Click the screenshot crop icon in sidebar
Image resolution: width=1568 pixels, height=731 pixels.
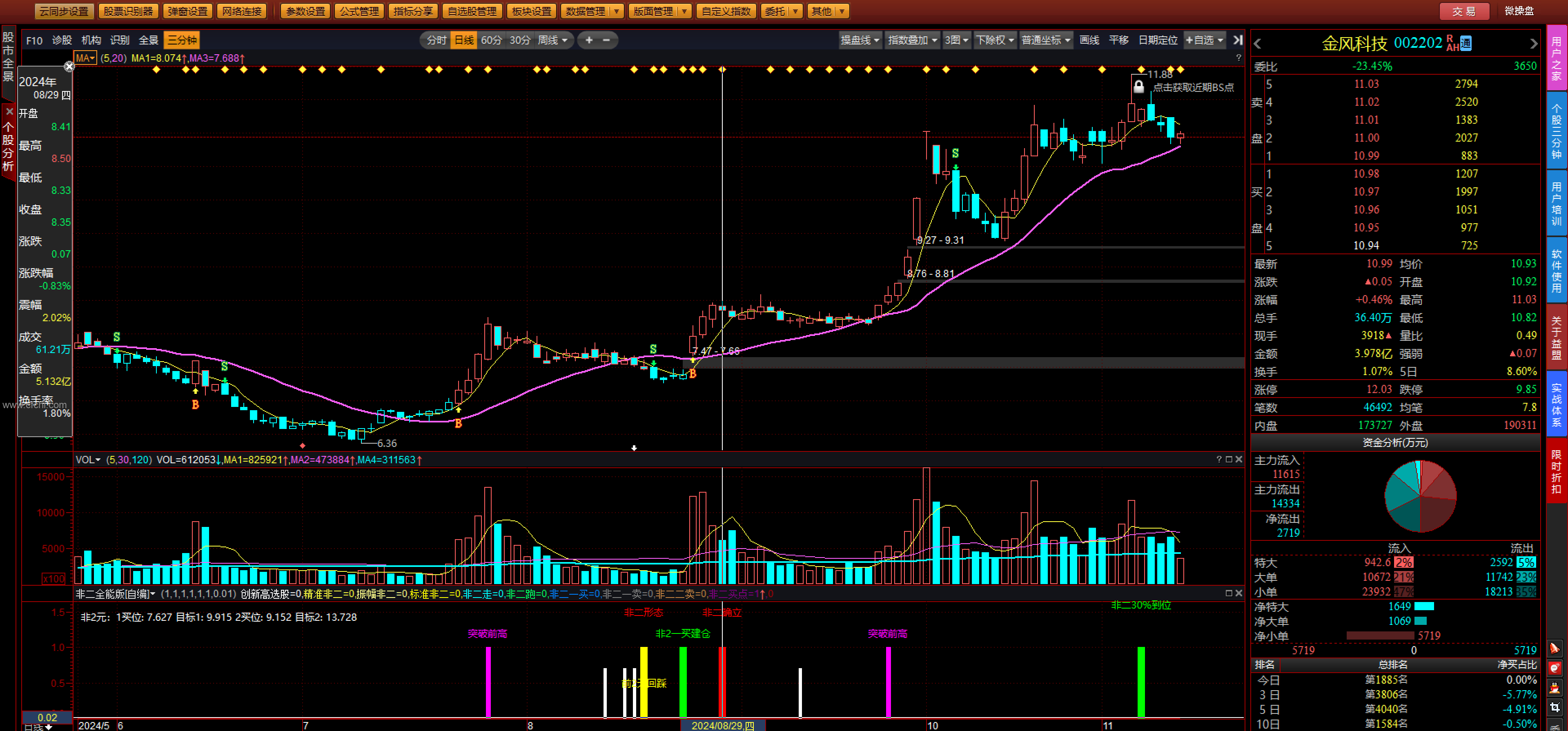coord(1555,708)
